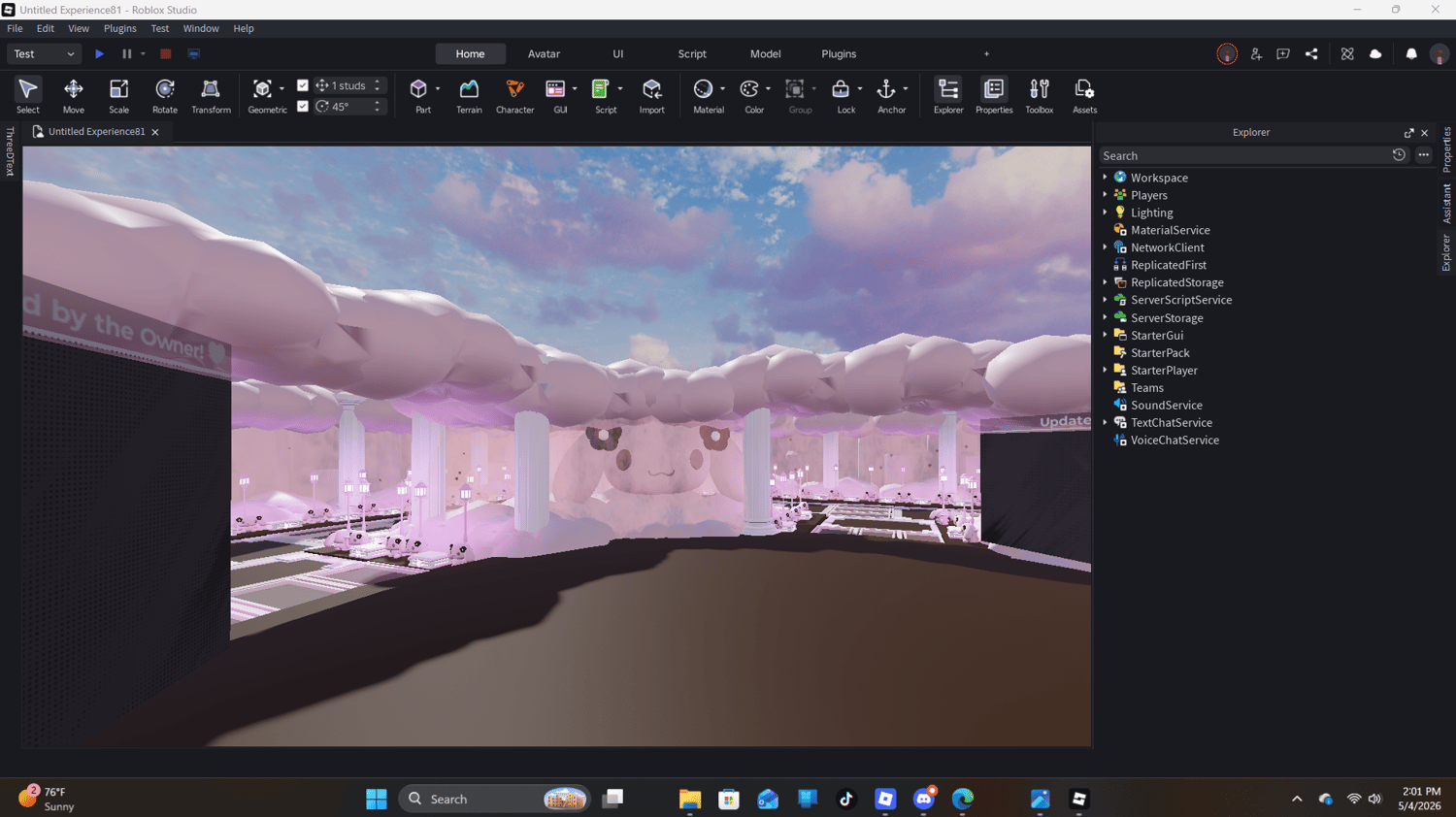Open the Terrain editor
The image size is (1456, 817).
tap(469, 95)
